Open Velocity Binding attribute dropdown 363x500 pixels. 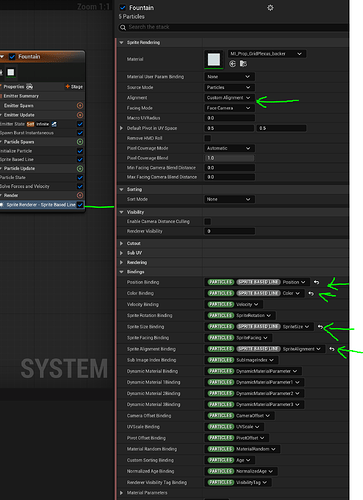[x=247, y=304]
